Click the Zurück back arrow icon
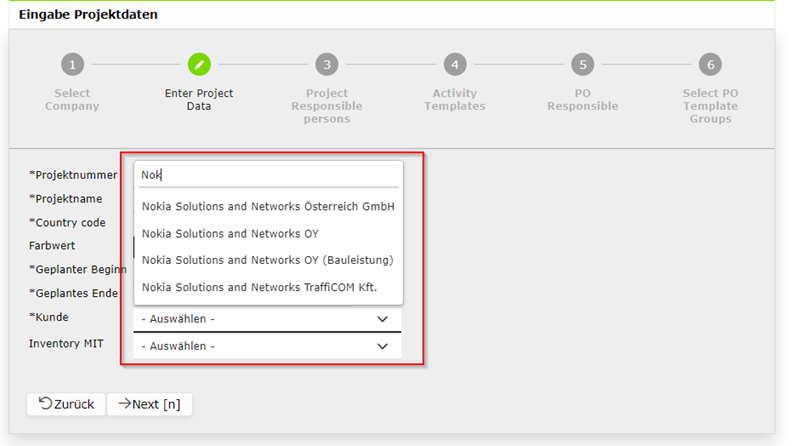The width and height of the screenshot is (800, 446). (x=45, y=404)
